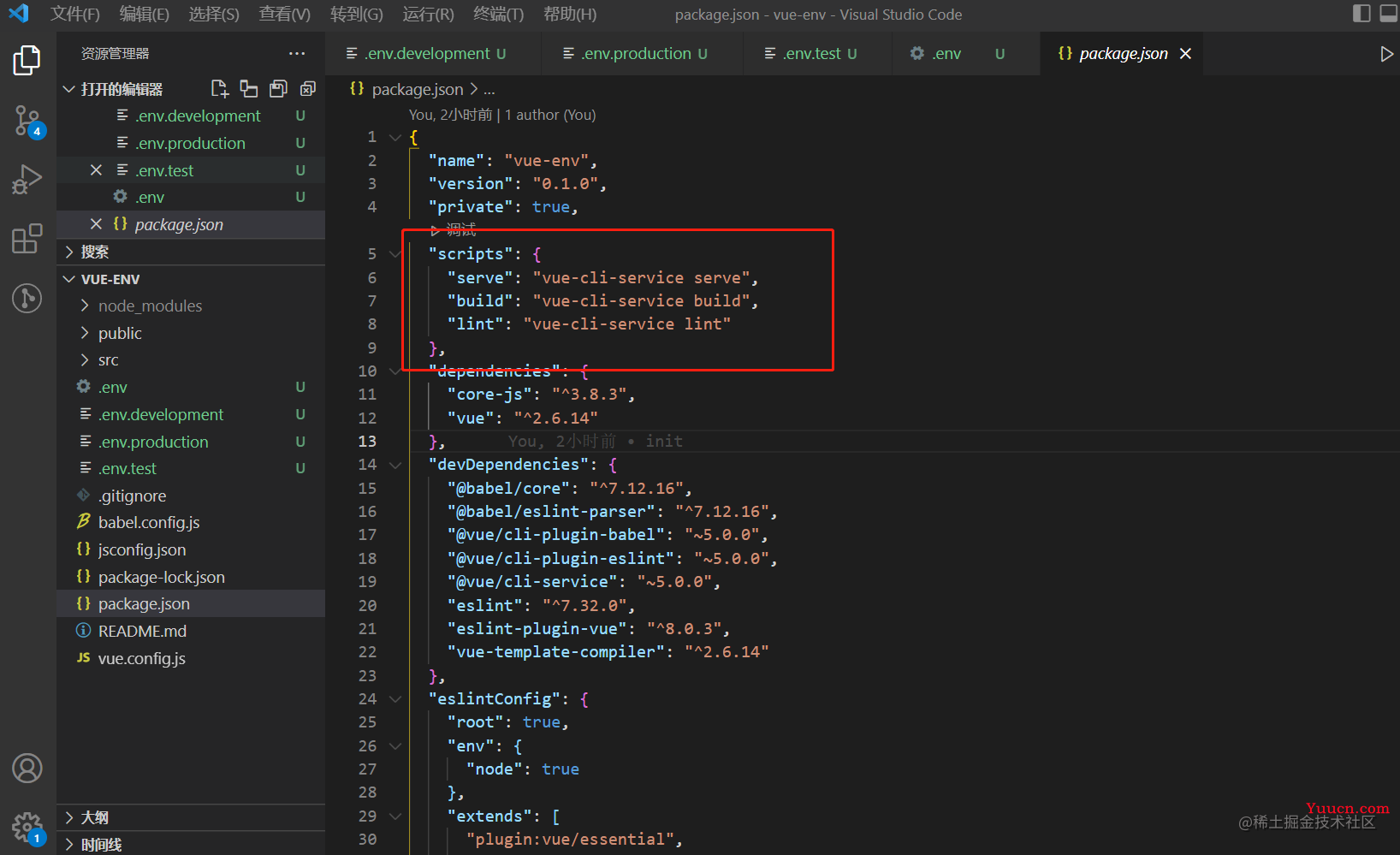
Task: Fold the root object at line 1
Action: (x=395, y=137)
